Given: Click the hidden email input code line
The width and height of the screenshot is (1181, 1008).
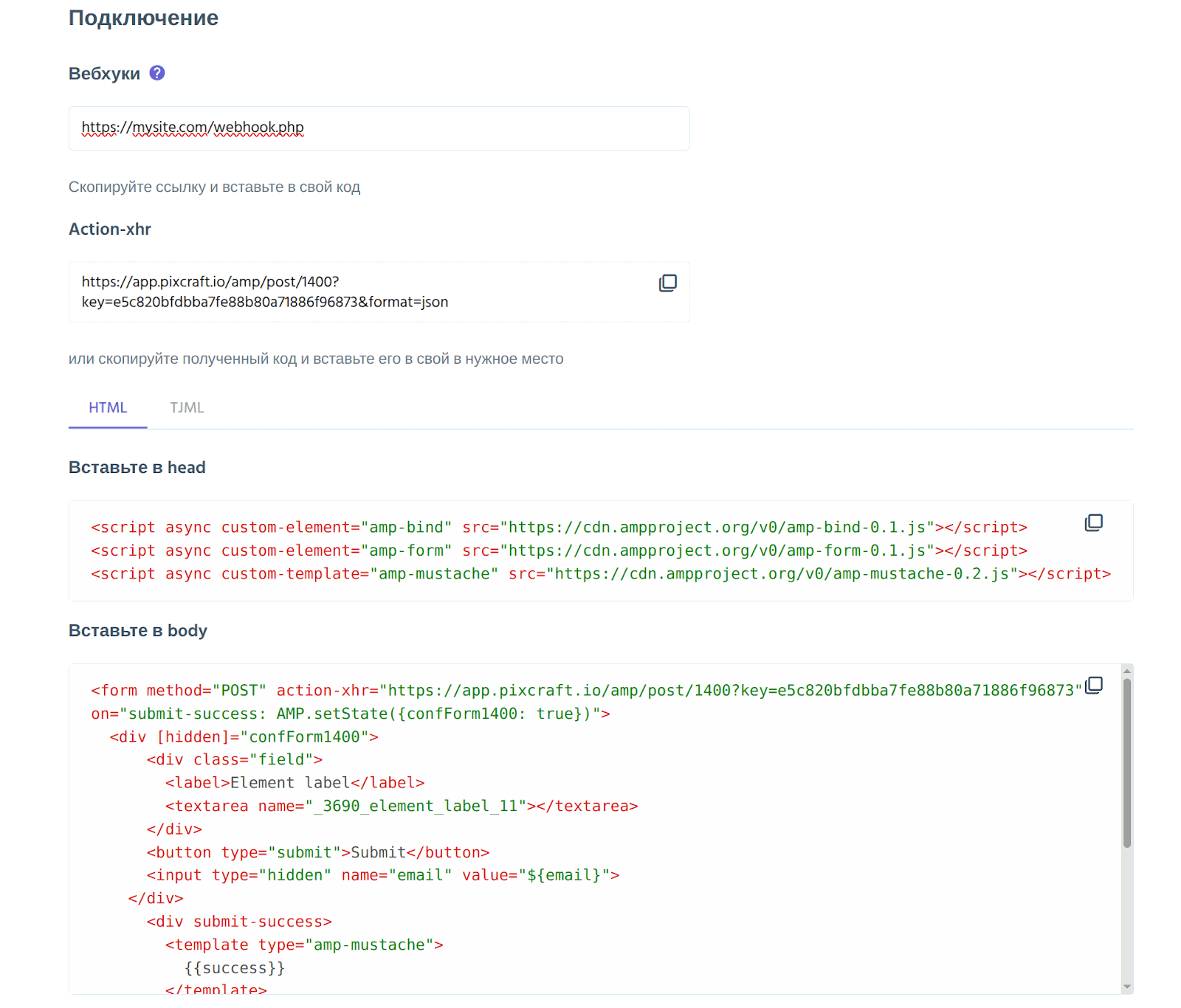Looking at the screenshot, I should click(383, 876).
